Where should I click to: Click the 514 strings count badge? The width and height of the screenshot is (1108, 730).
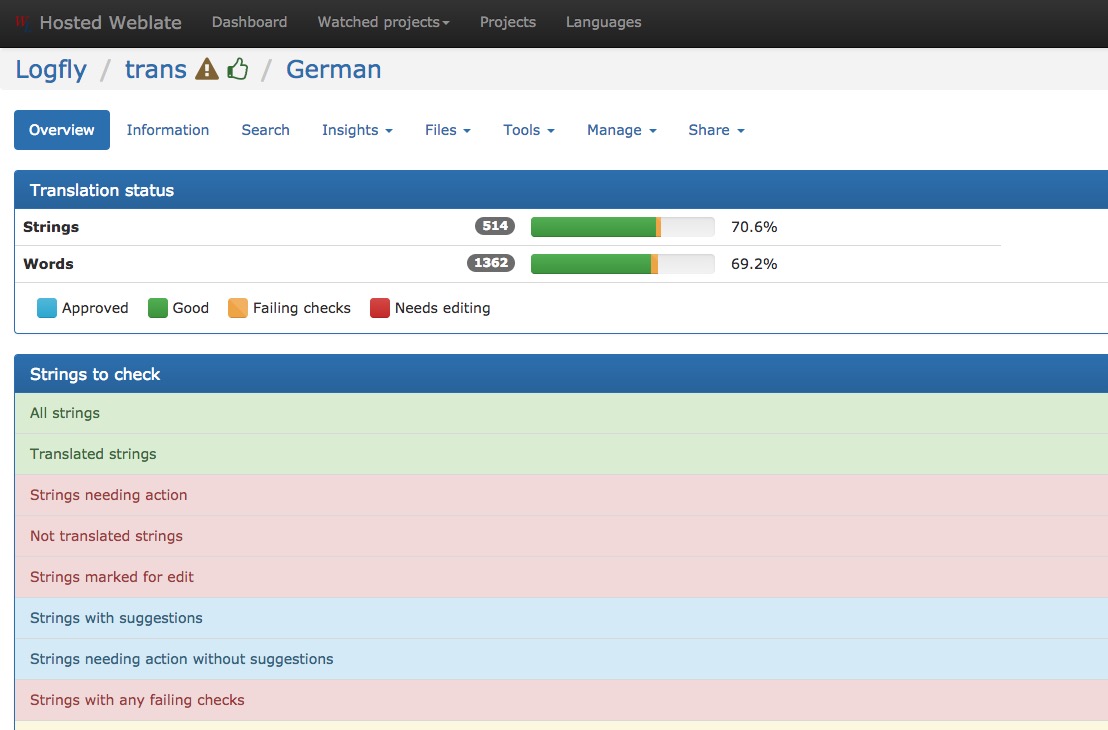(x=495, y=226)
